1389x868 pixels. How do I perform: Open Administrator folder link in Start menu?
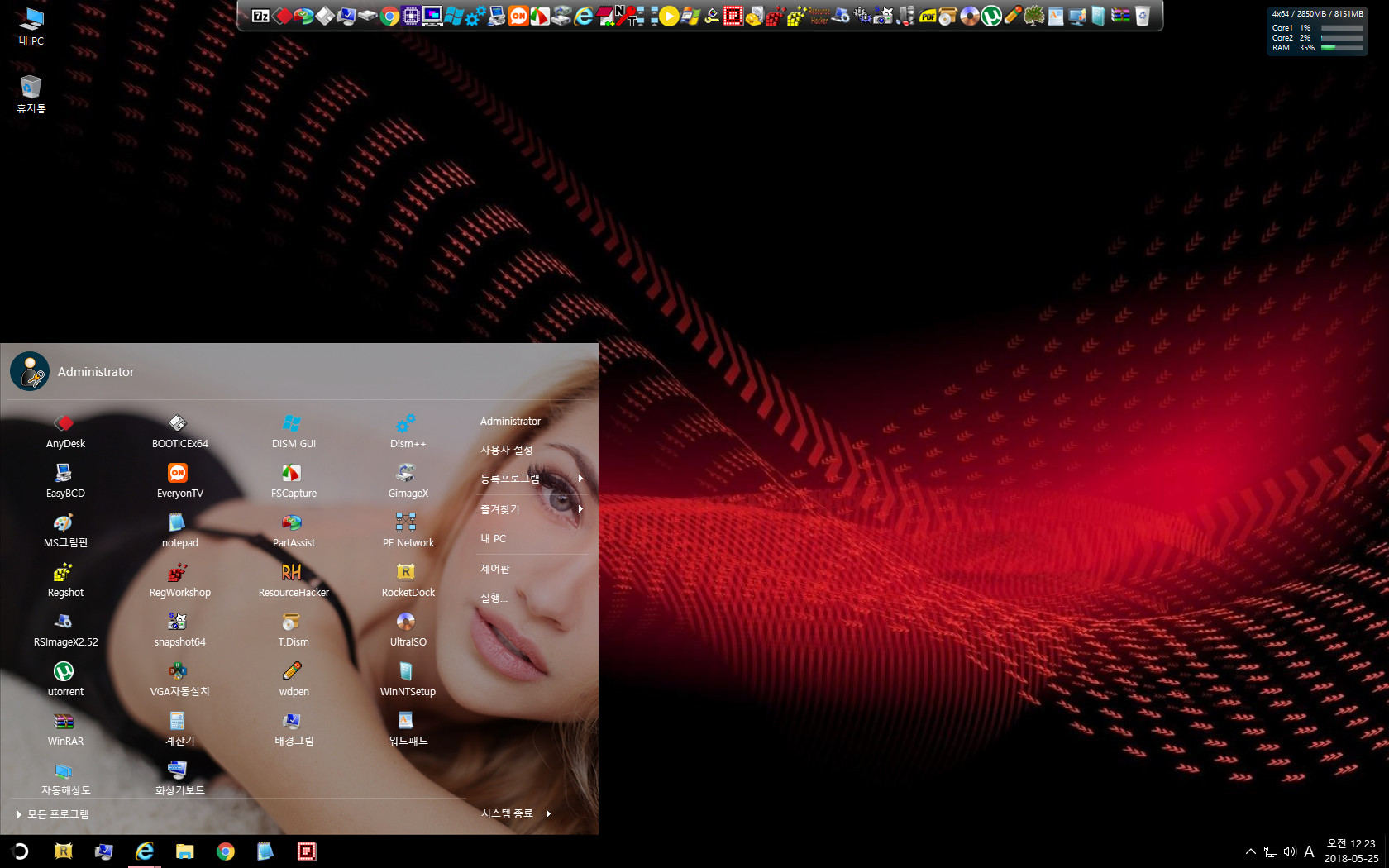coord(510,421)
